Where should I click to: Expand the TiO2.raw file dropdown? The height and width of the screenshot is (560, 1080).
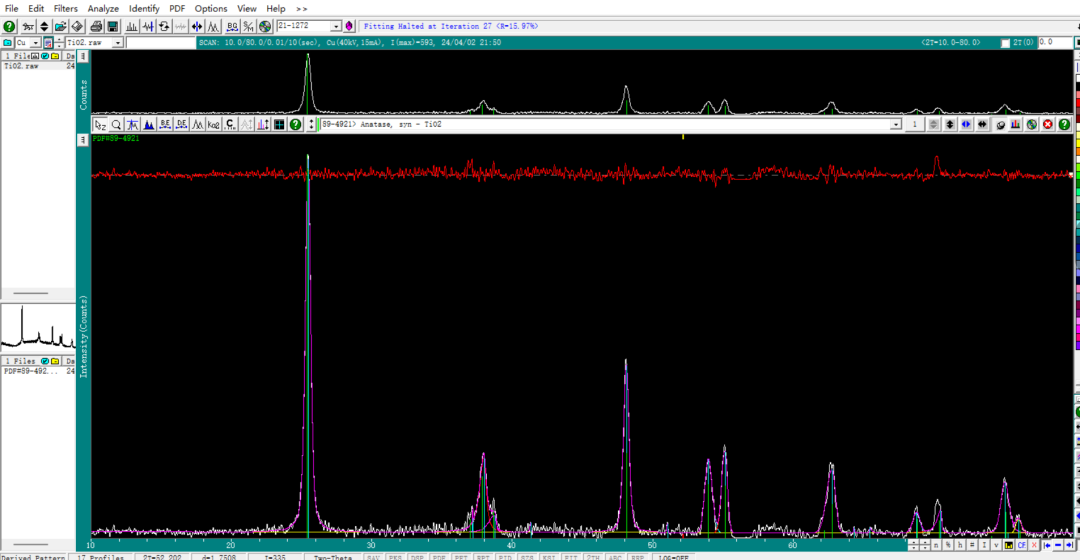click(118, 43)
